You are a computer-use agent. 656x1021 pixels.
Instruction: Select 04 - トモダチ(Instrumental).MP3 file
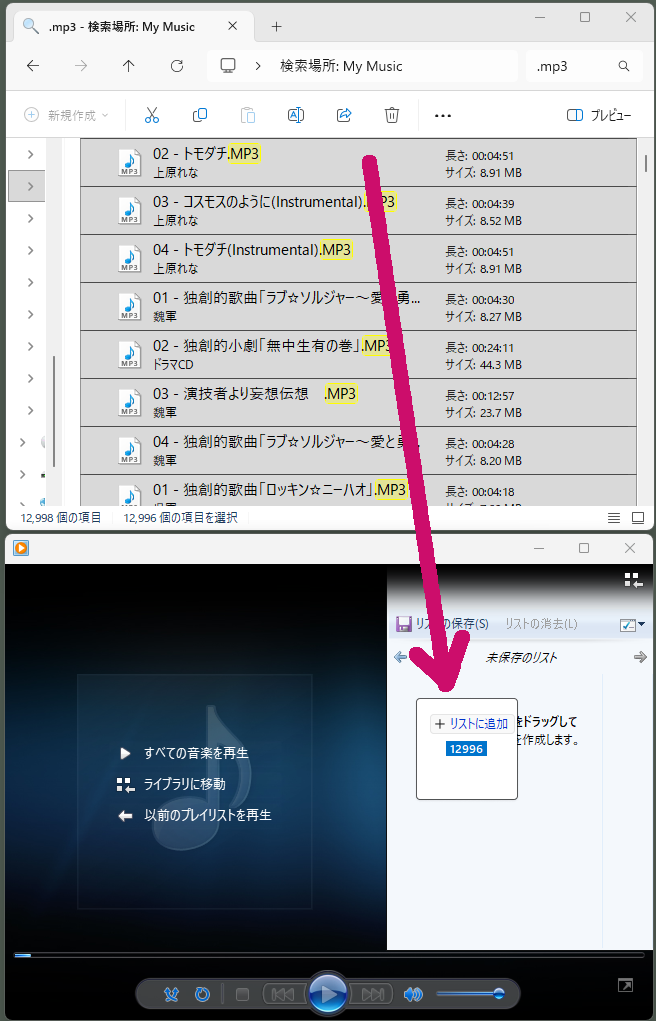click(x=358, y=259)
